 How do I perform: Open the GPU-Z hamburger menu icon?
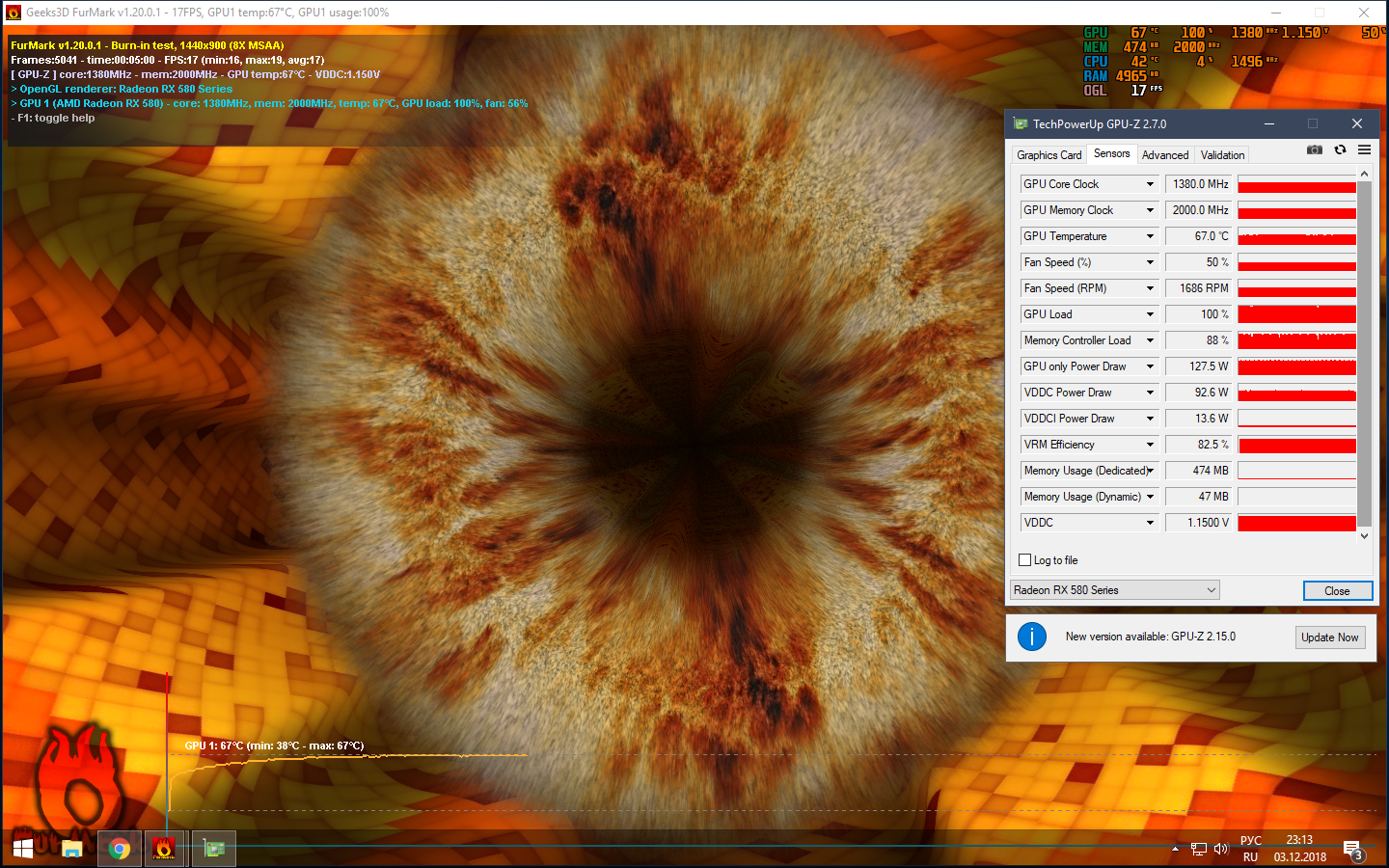(x=1364, y=150)
